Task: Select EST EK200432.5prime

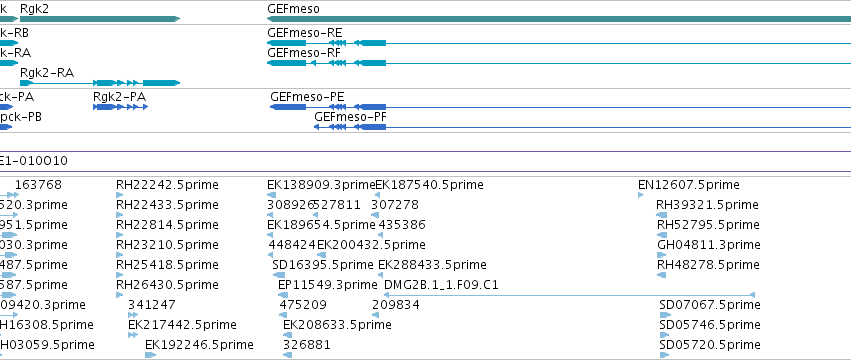Action: 371,245
